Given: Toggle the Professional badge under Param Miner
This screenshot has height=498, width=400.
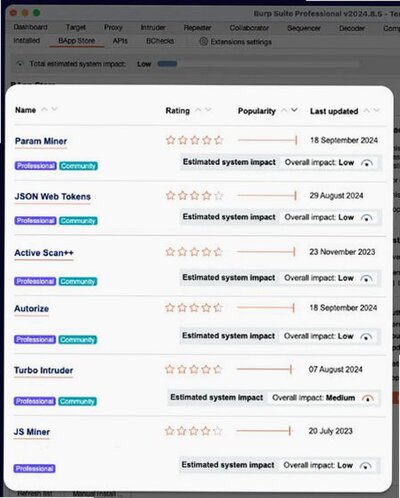Looking at the screenshot, I should click(36, 166).
